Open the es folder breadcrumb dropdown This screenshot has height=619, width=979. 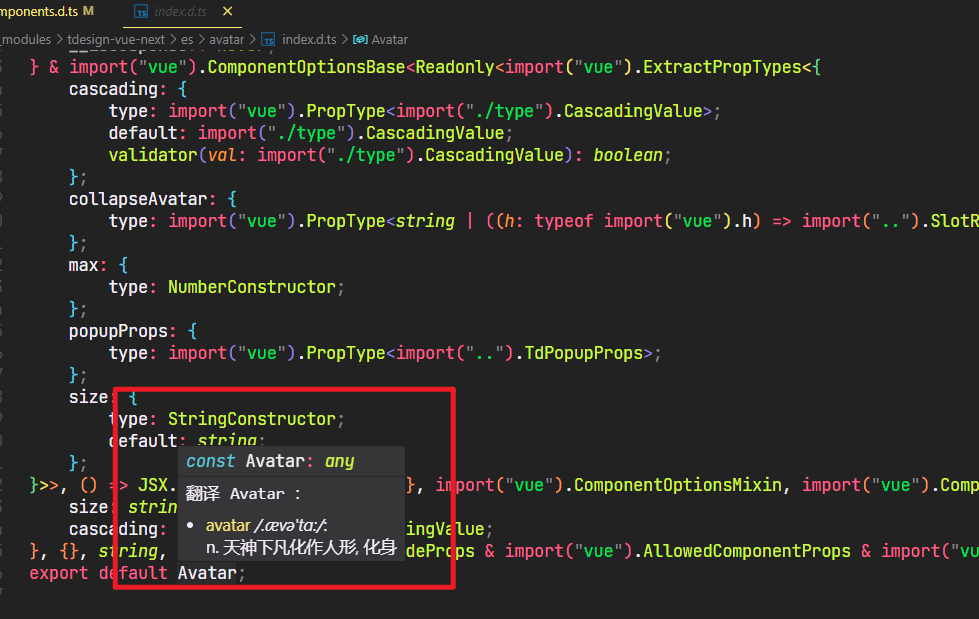186,39
